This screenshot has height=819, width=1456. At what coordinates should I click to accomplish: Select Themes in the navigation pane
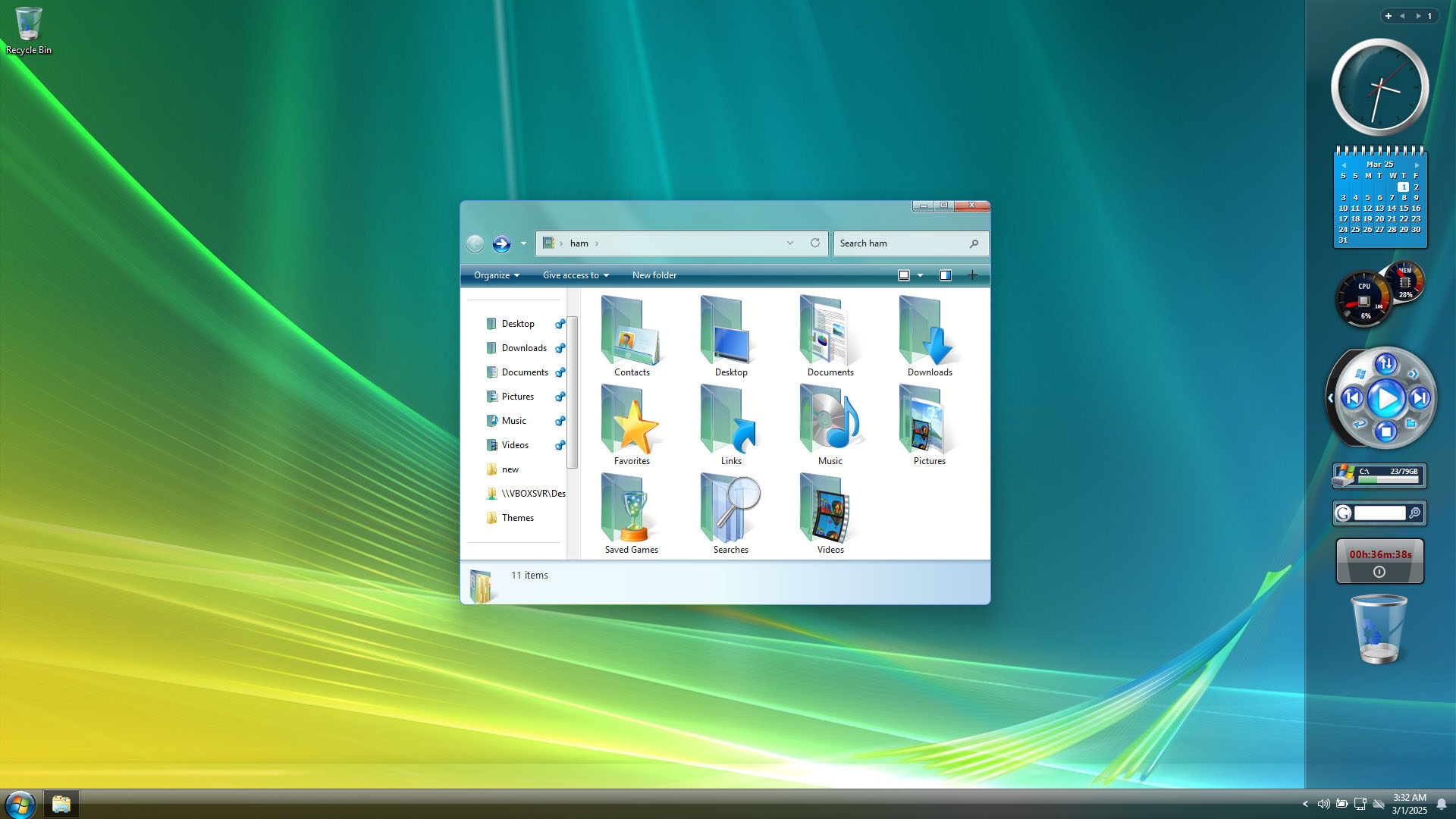tap(517, 518)
